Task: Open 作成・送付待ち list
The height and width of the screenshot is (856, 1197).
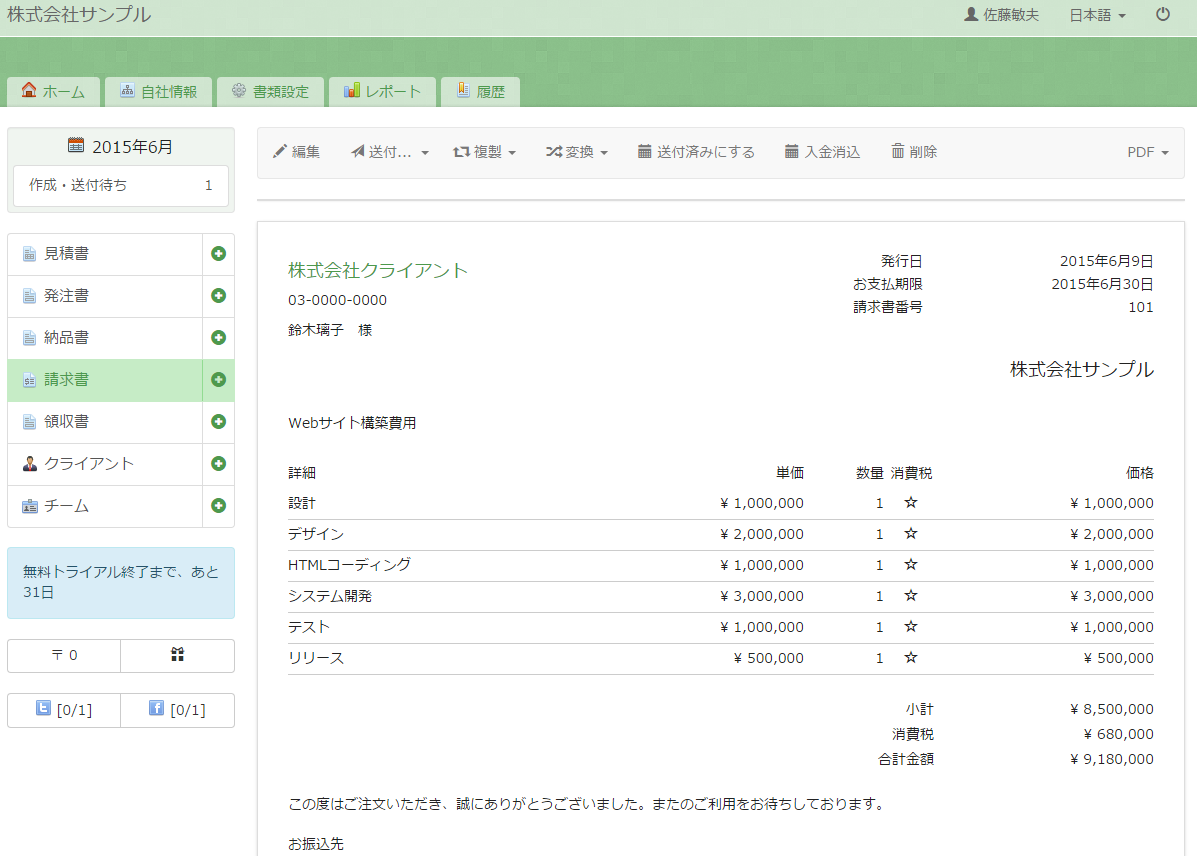Action: pyautogui.click(x=121, y=186)
